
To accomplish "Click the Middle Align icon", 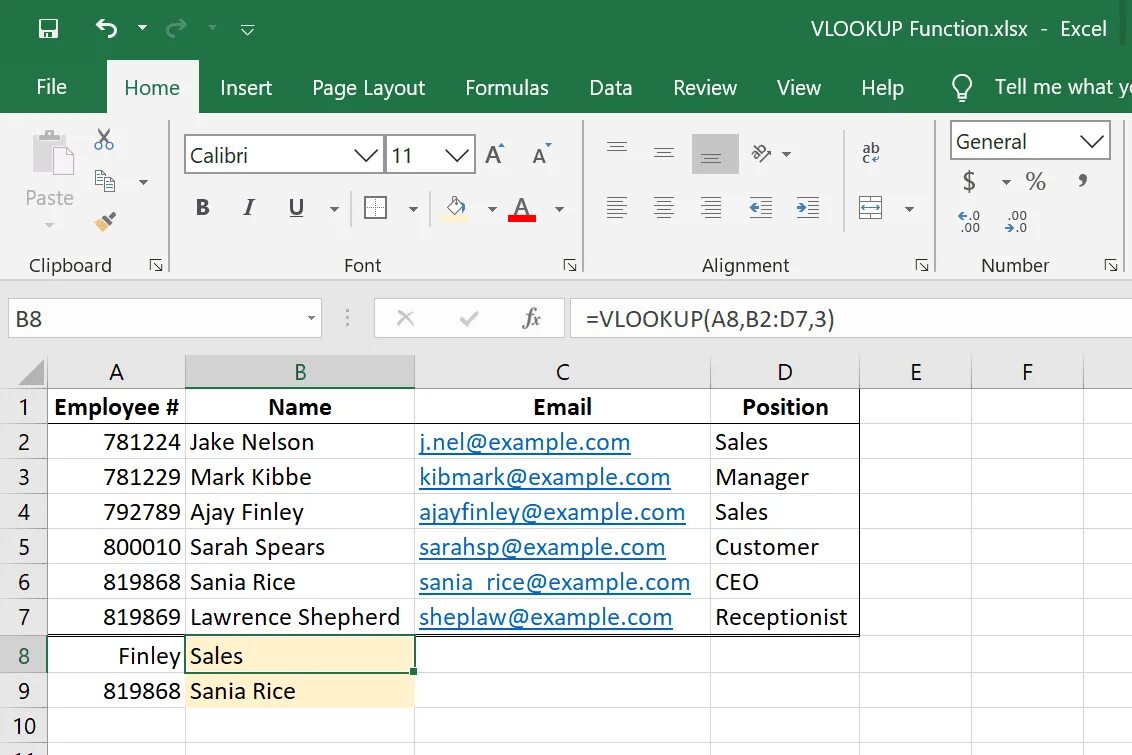I will click(x=663, y=153).
